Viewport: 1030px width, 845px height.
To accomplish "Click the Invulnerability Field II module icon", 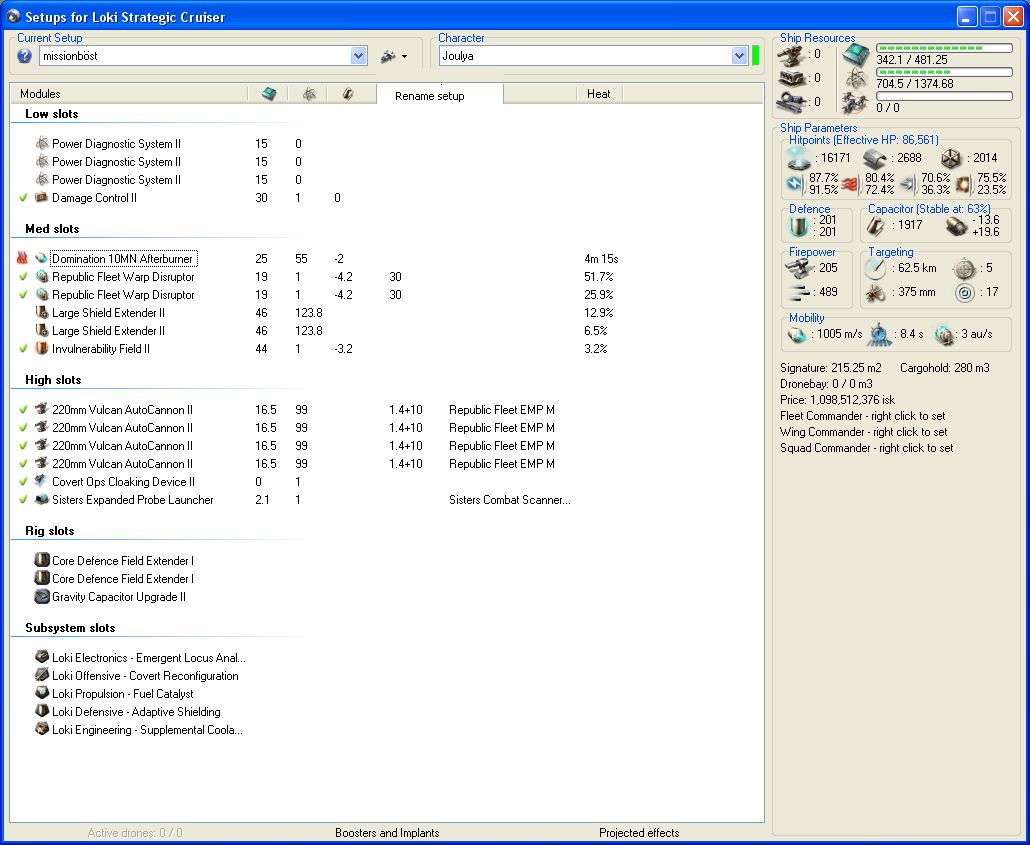I will pyautogui.click(x=42, y=348).
